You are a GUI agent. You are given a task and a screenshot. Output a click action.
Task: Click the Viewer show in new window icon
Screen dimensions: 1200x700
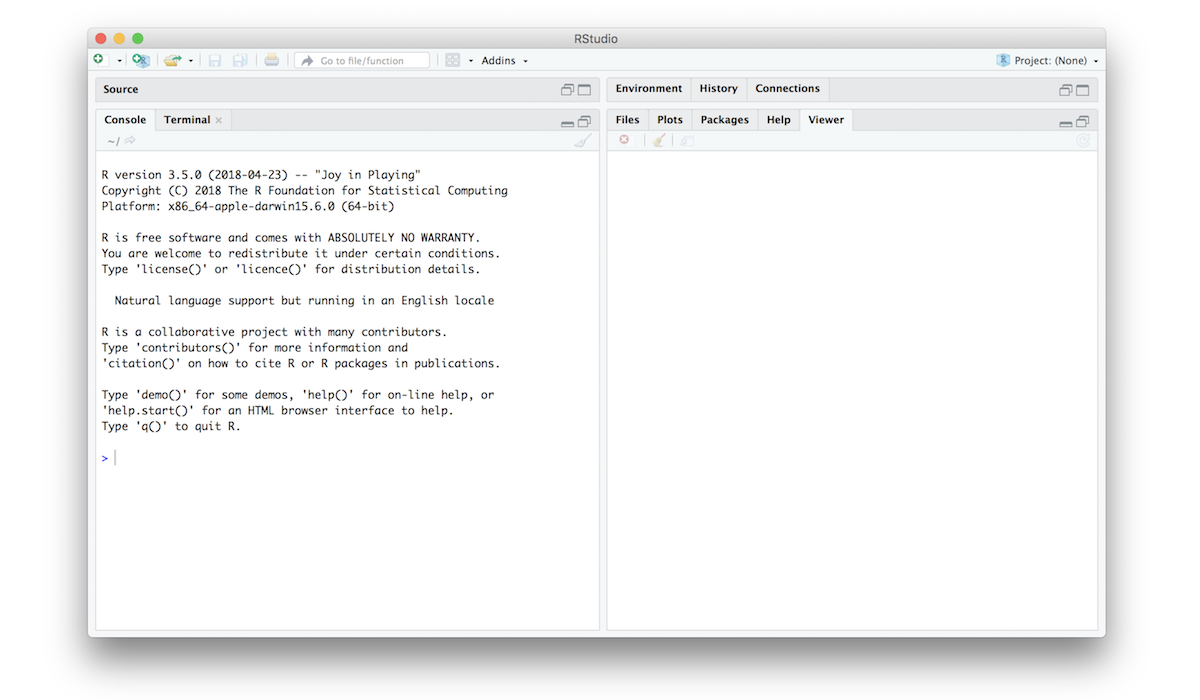[x=687, y=141]
